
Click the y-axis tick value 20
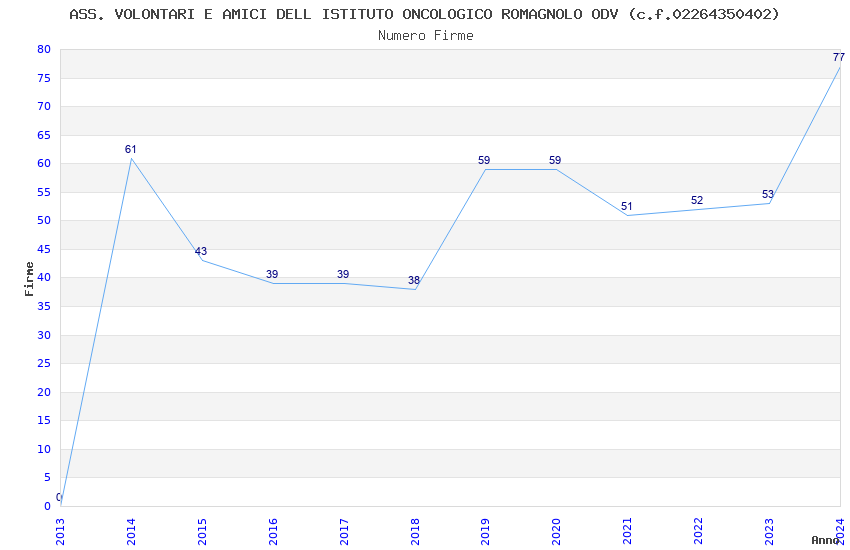pos(44,392)
